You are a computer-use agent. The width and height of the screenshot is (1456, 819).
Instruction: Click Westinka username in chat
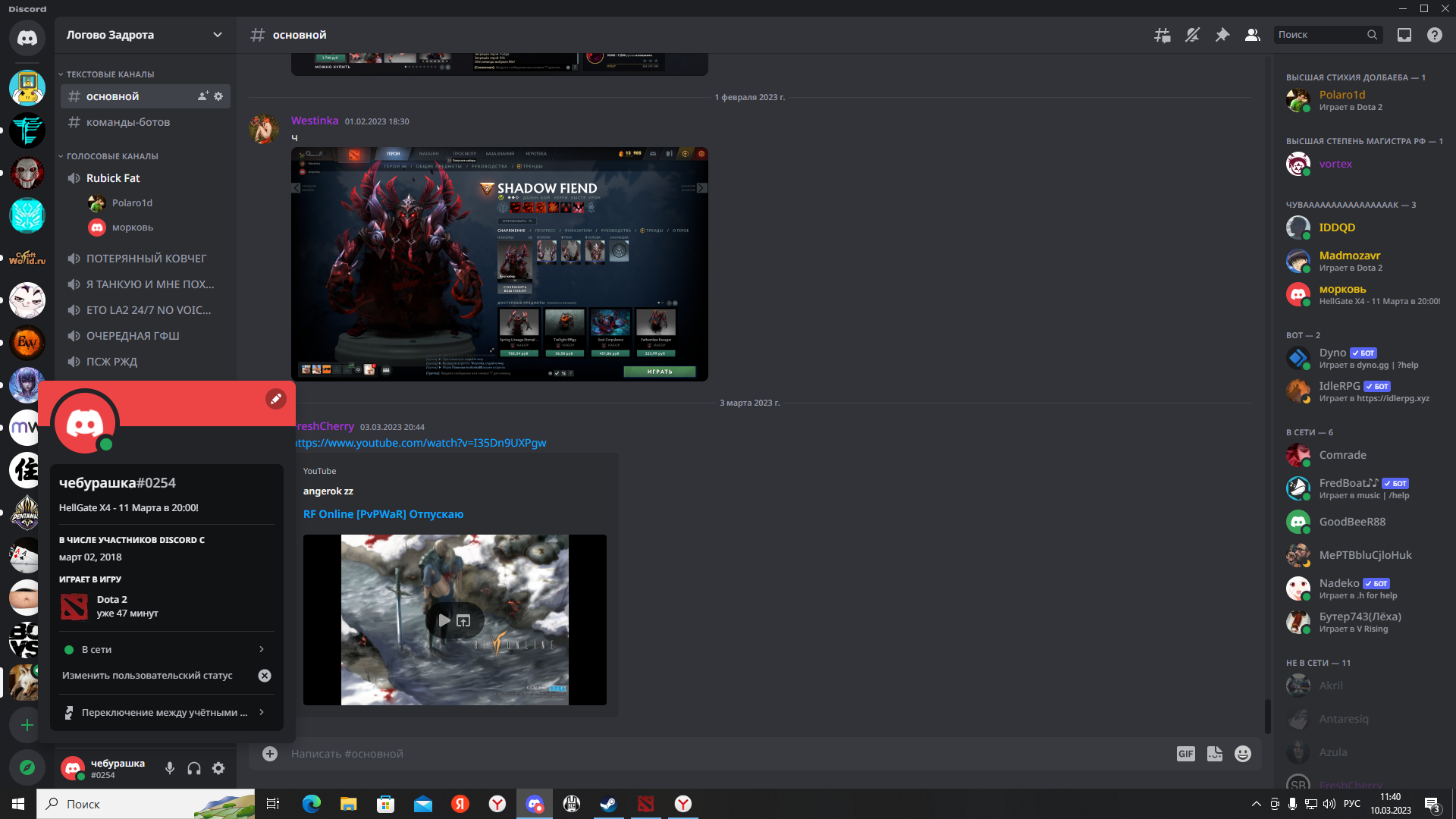[315, 121]
